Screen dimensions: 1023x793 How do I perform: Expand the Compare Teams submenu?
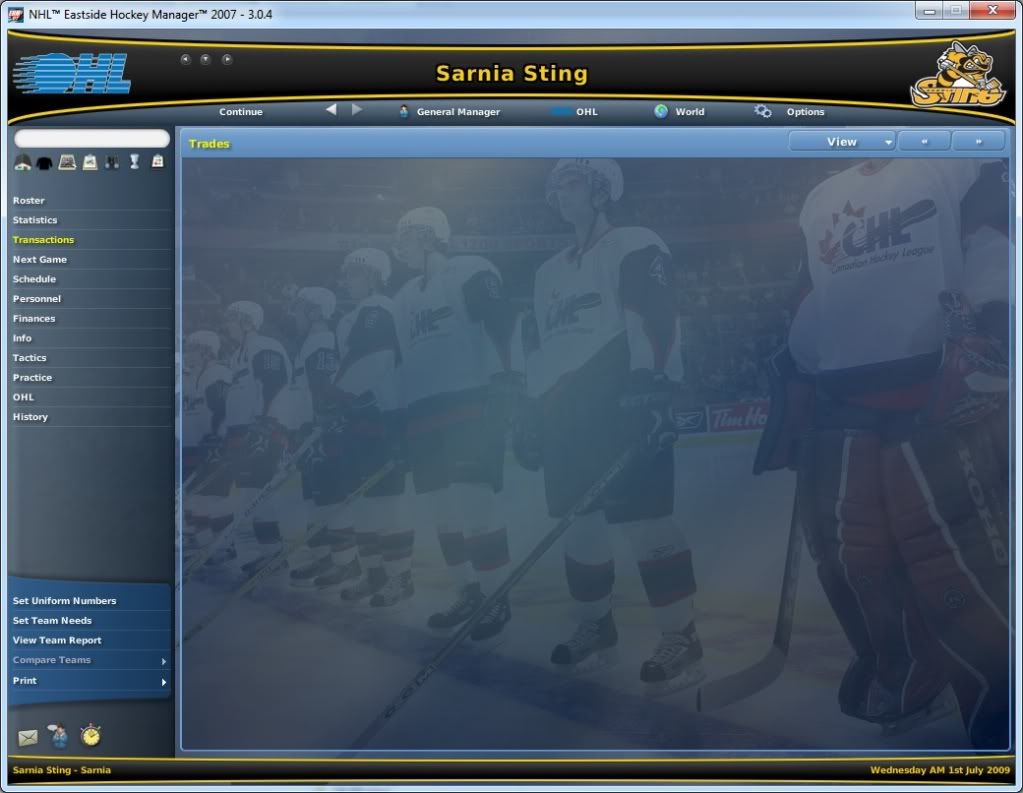[164, 661]
